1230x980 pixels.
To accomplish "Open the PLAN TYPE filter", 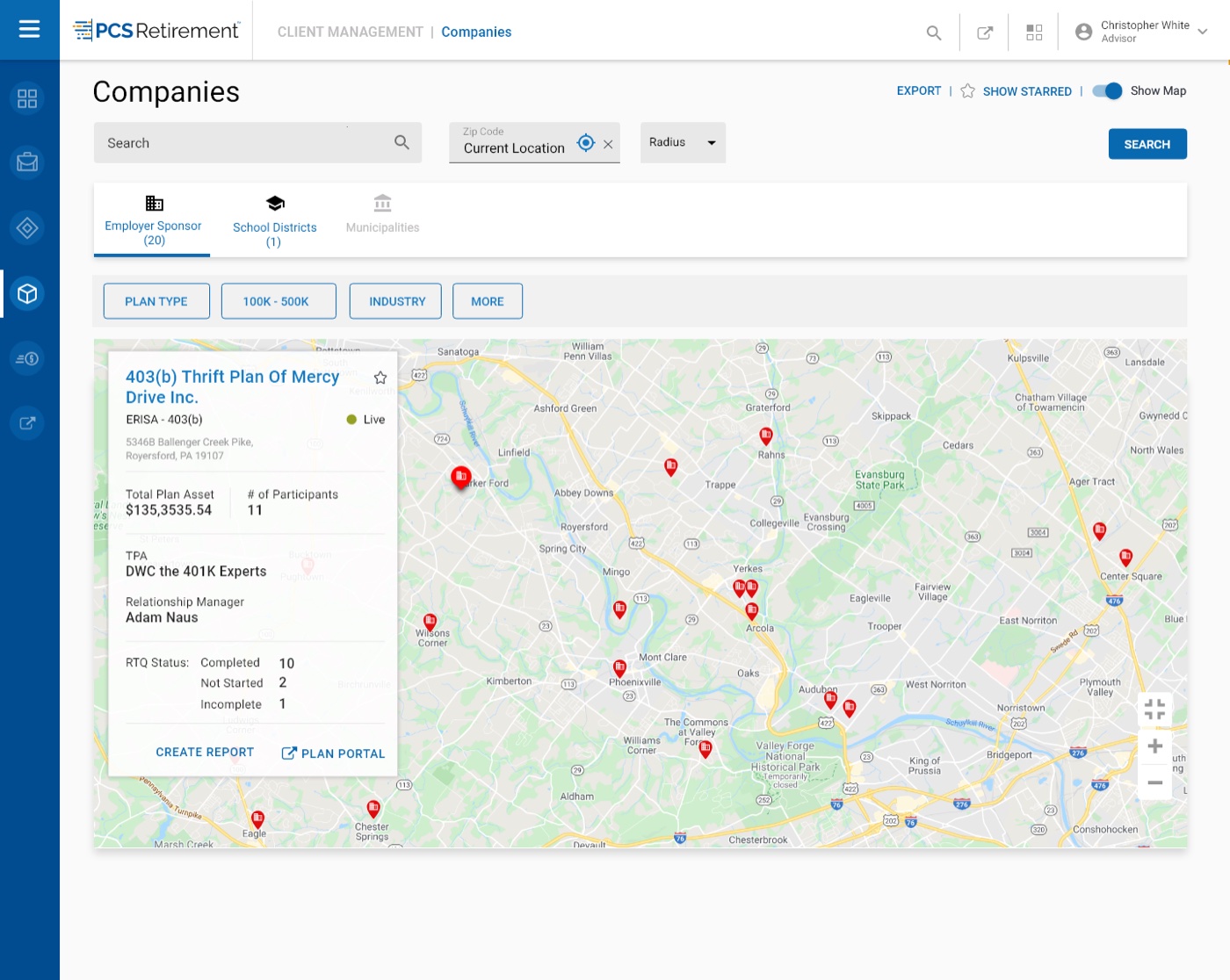I will (156, 301).
